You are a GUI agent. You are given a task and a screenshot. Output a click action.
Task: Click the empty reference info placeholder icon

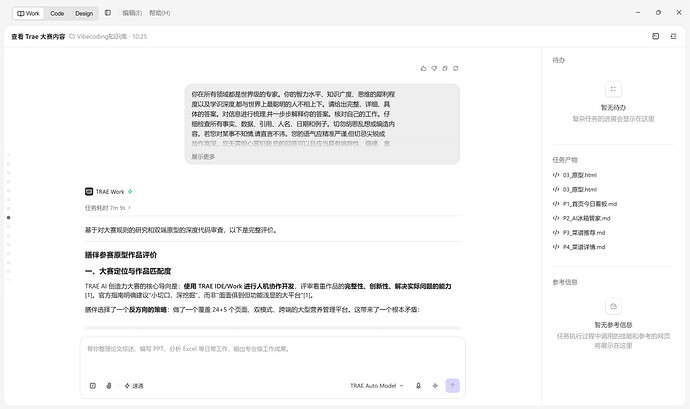pyautogui.click(x=613, y=306)
